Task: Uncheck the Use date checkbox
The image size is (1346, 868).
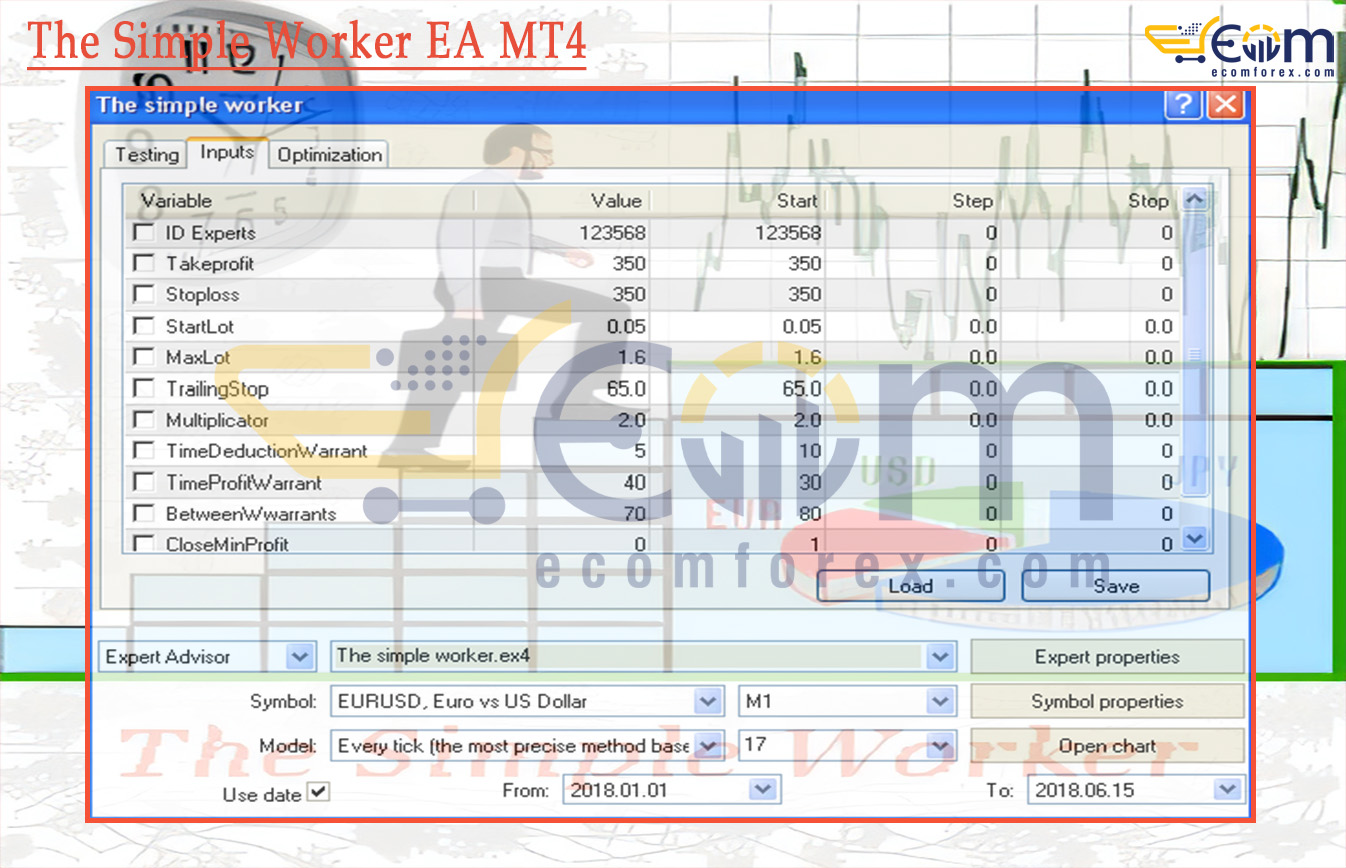Action: [x=318, y=791]
